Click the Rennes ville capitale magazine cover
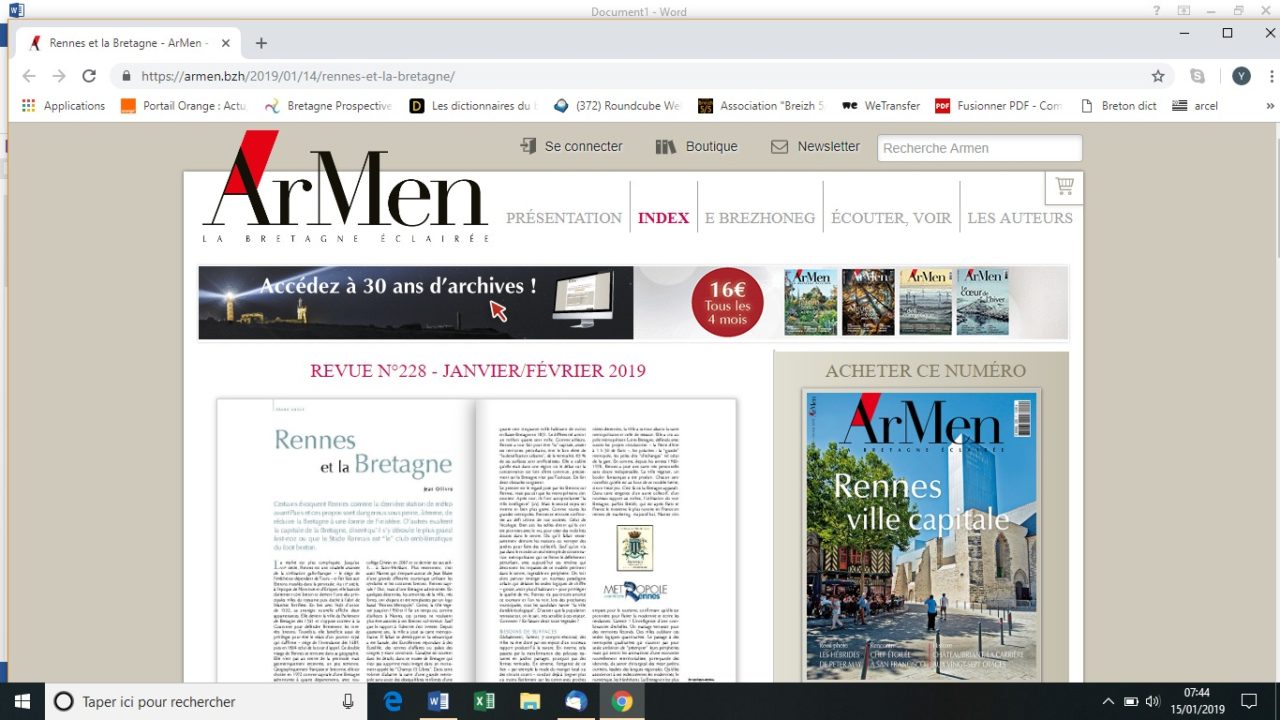The width and height of the screenshot is (1280, 720). tap(921, 536)
